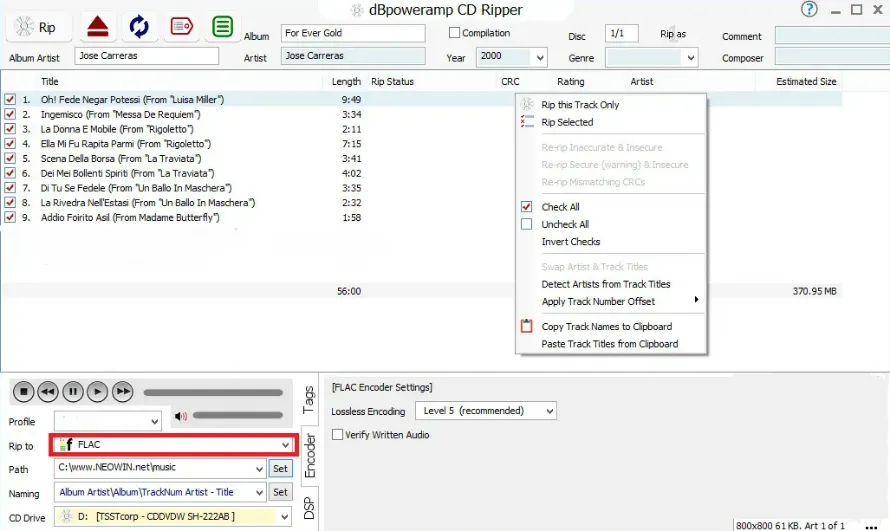Click the Estimated Size column header
The image size is (890, 531).
click(x=806, y=82)
